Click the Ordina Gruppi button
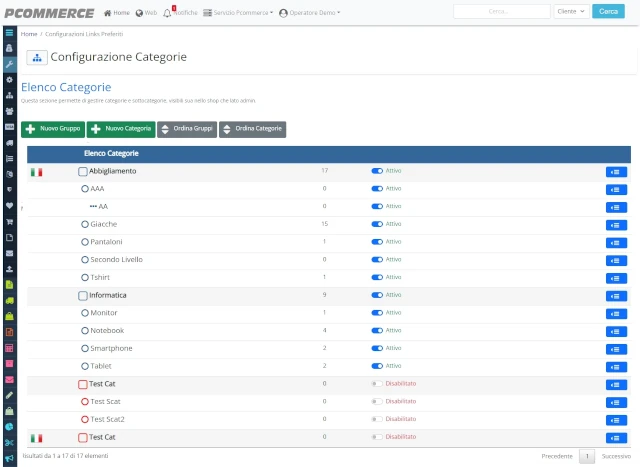Image resolution: width=640 pixels, height=467 pixels. click(187, 129)
